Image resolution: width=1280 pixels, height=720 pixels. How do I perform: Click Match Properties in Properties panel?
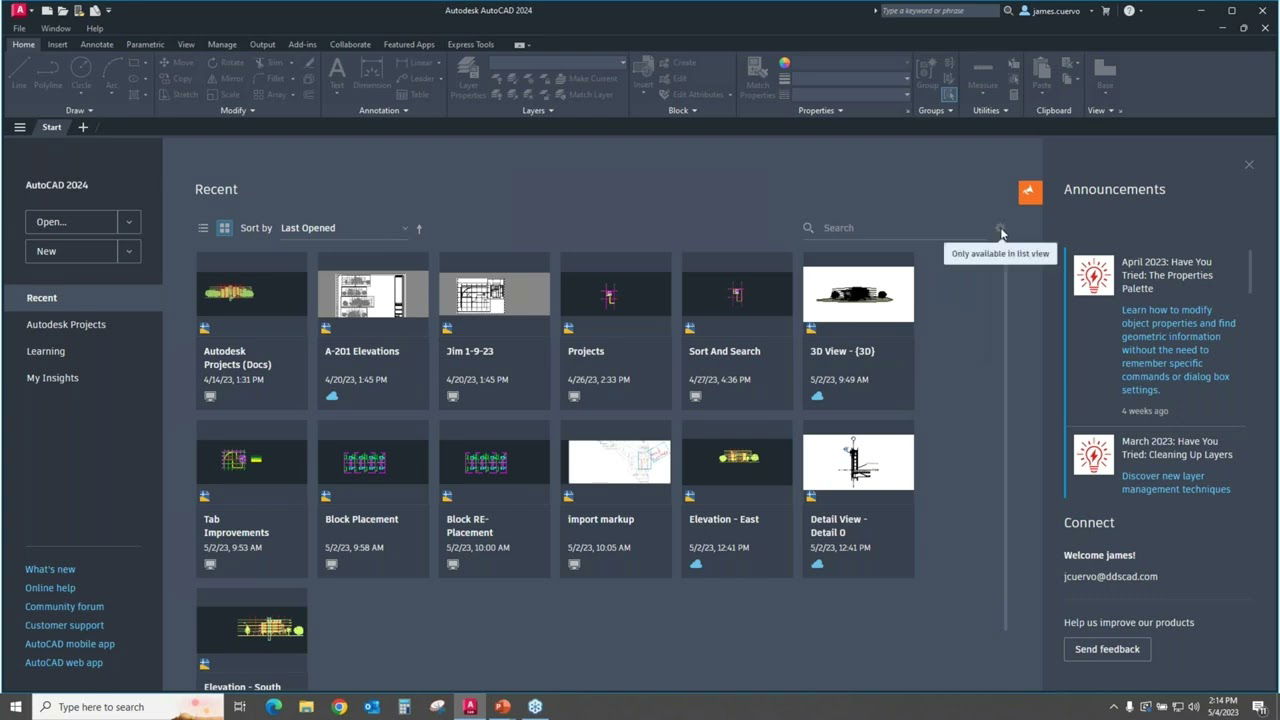758,77
